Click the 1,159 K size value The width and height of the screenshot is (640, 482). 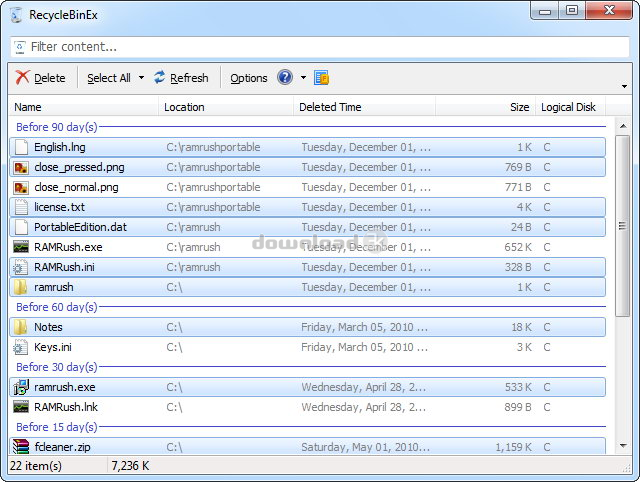513,447
